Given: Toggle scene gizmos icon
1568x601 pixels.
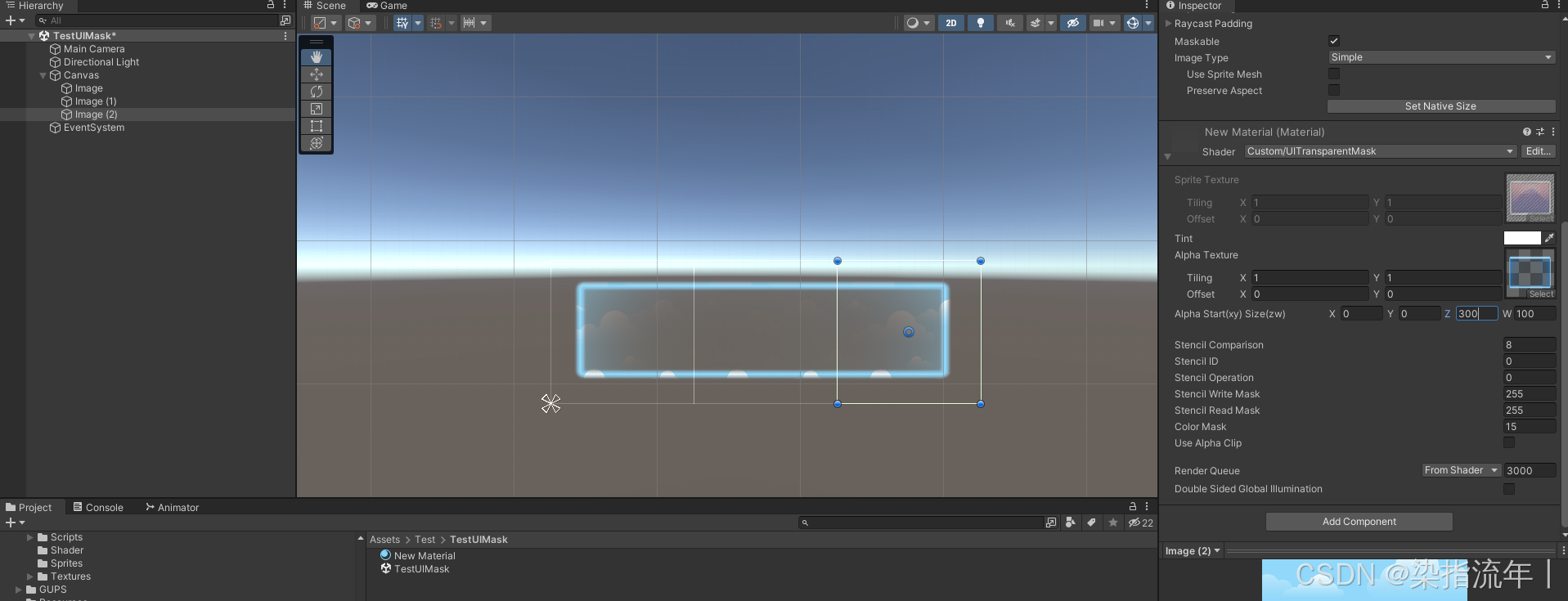Looking at the screenshot, I should pyautogui.click(x=1133, y=23).
